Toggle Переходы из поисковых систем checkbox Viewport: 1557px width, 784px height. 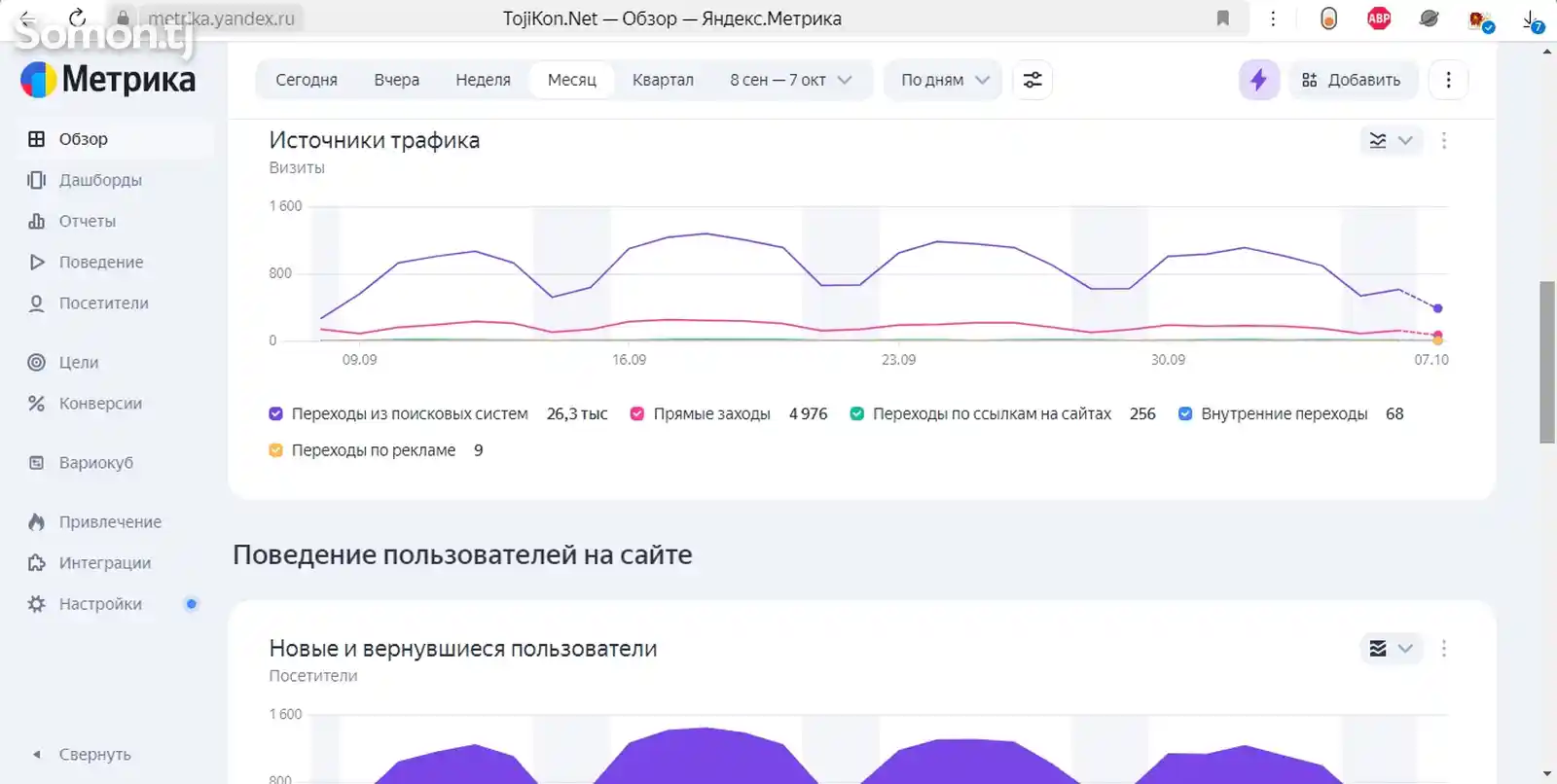[275, 413]
